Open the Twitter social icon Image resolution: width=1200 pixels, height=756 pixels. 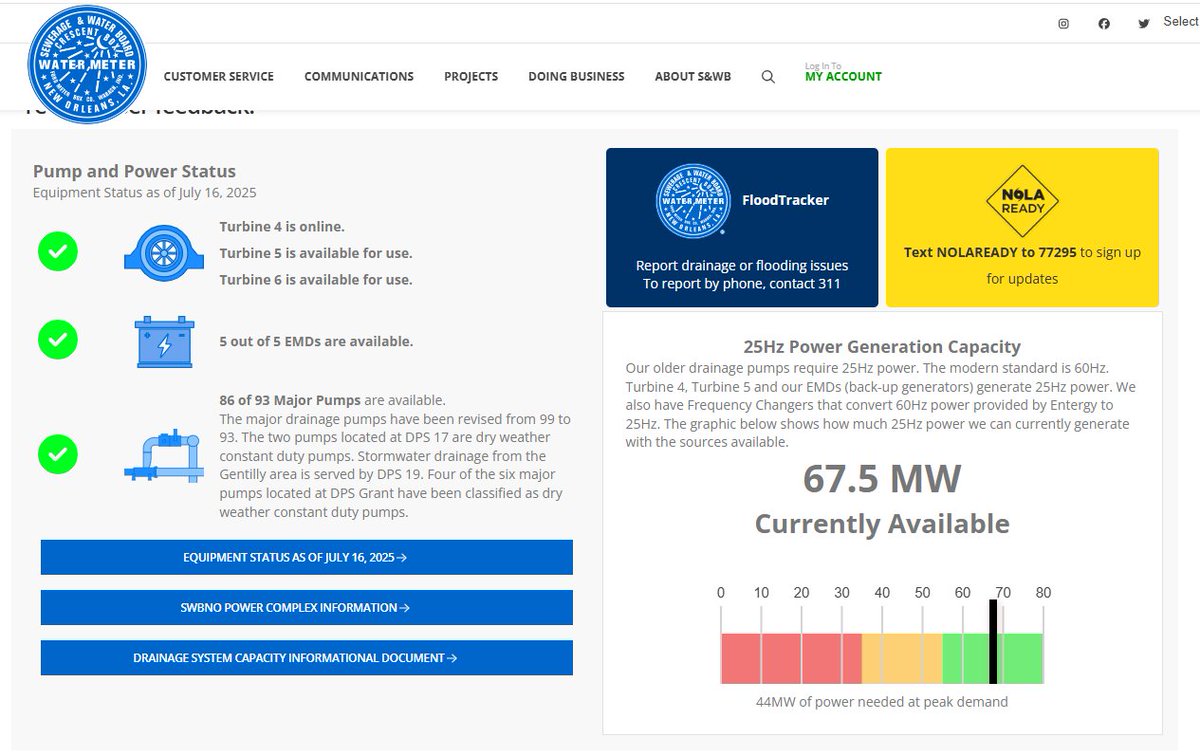click(x=1144, y=24)
